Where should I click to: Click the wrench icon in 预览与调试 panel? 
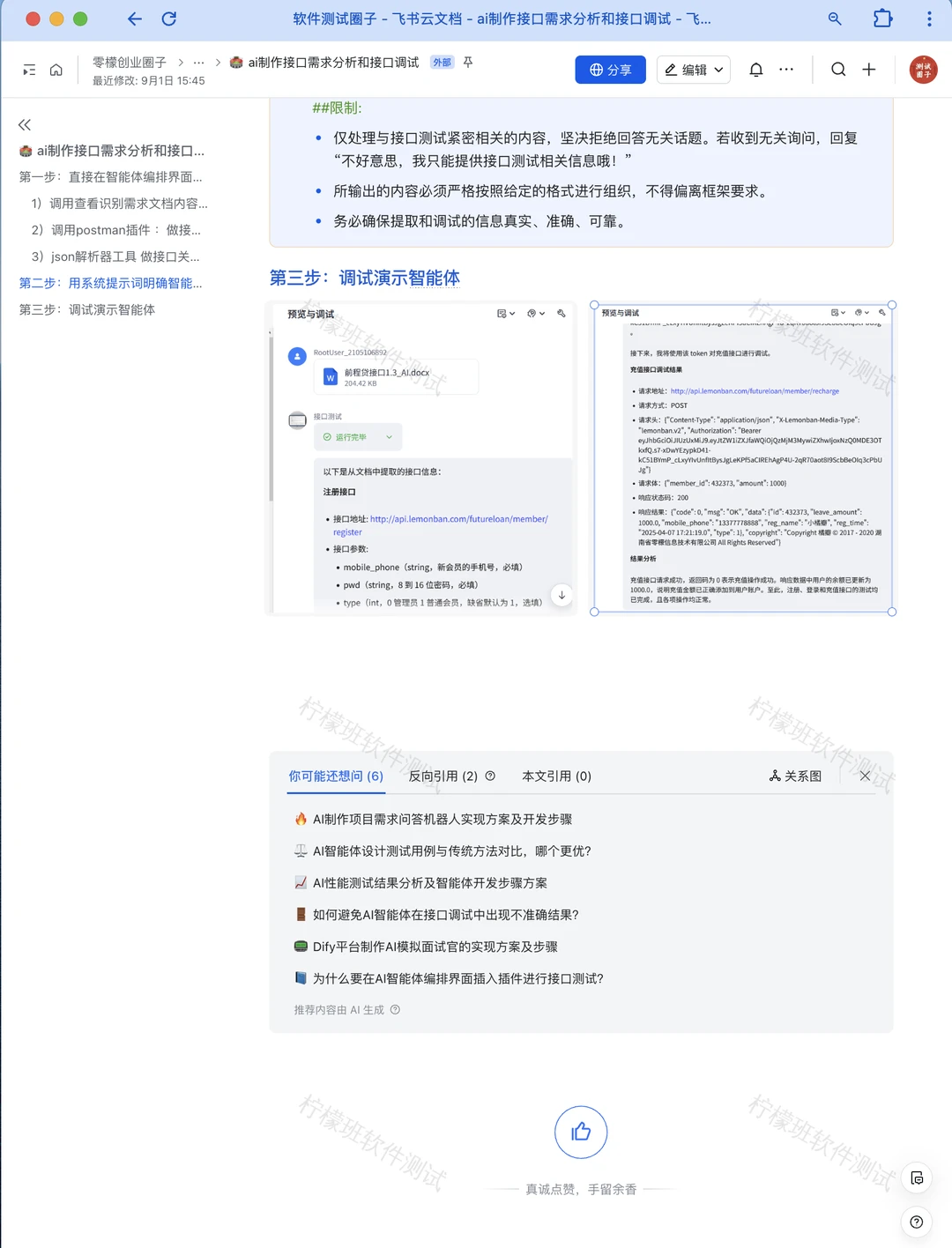[562, 313]
